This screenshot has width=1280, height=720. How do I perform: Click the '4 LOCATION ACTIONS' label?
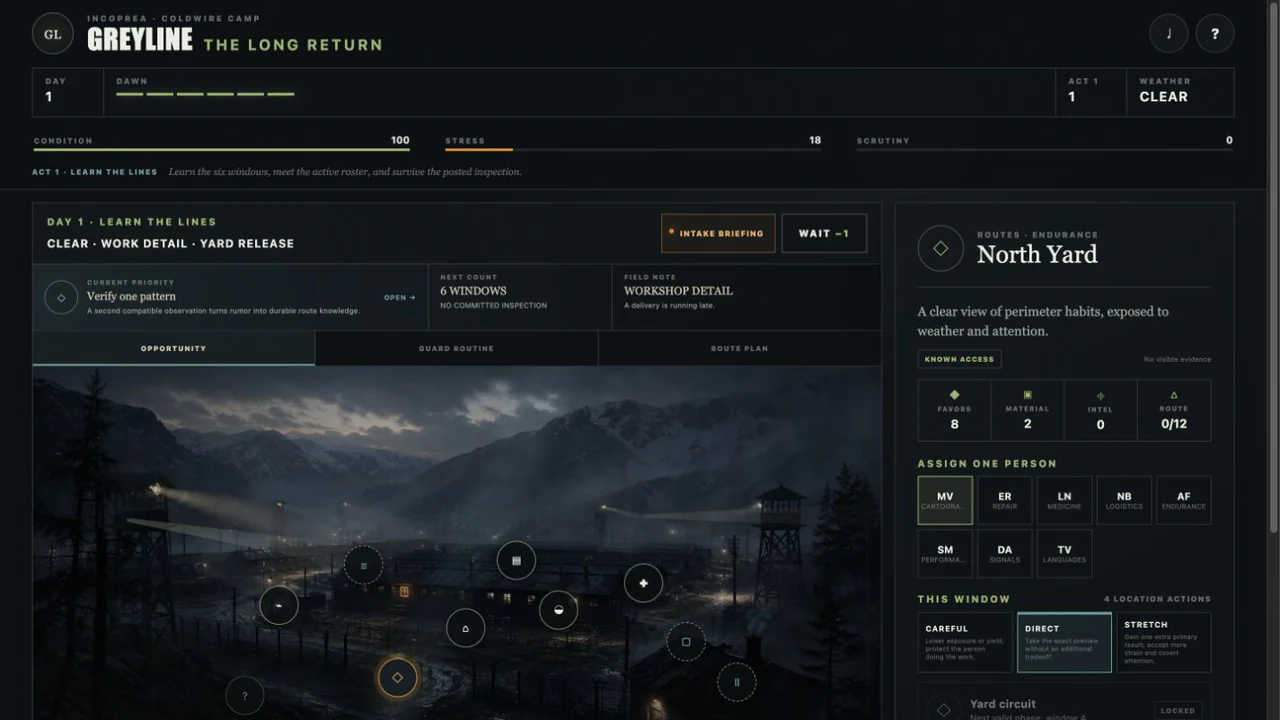click(x=1157, y=599)
